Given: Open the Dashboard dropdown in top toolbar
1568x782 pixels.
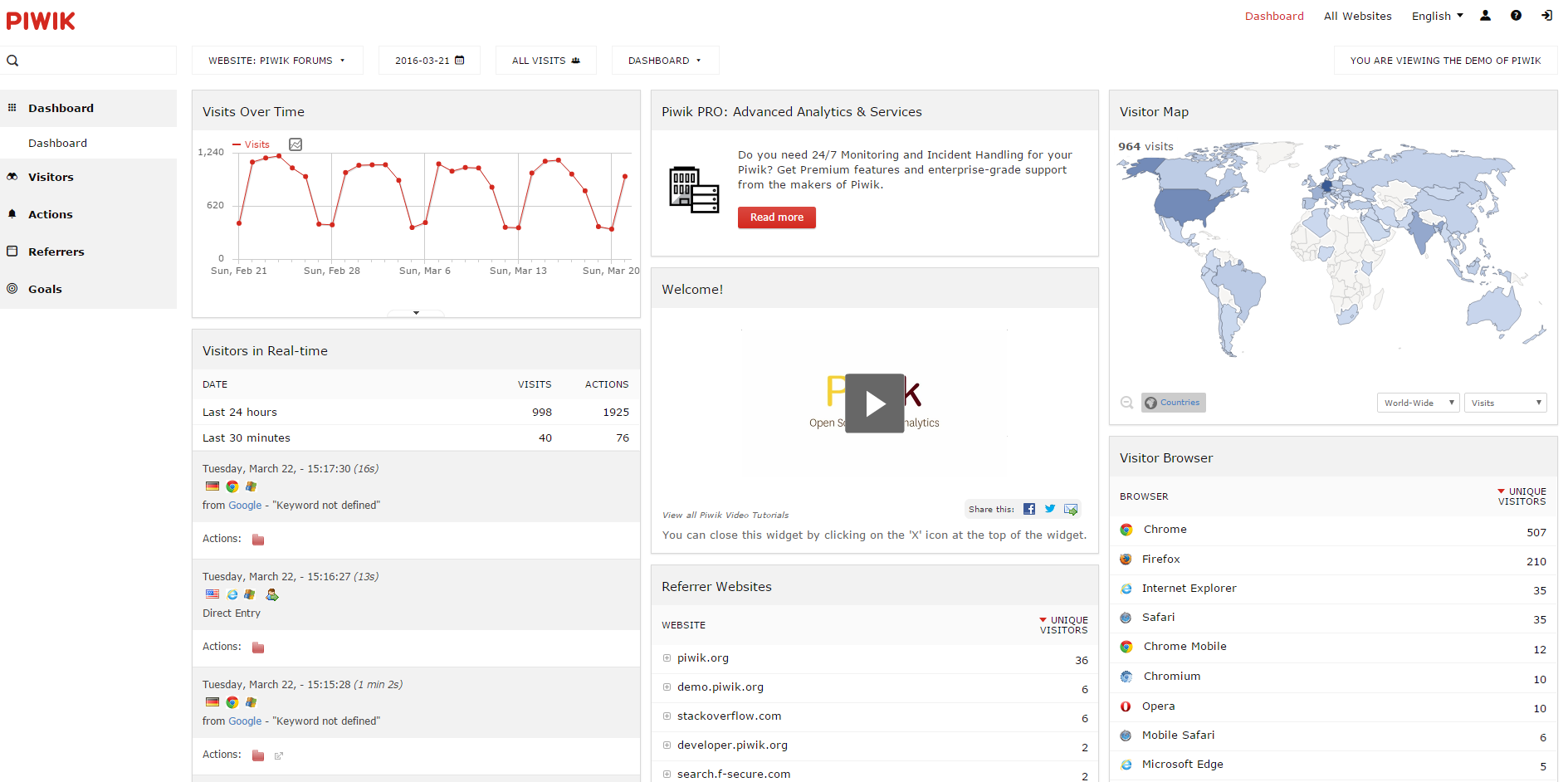Looking at the screenshot, I should point(665,61).
